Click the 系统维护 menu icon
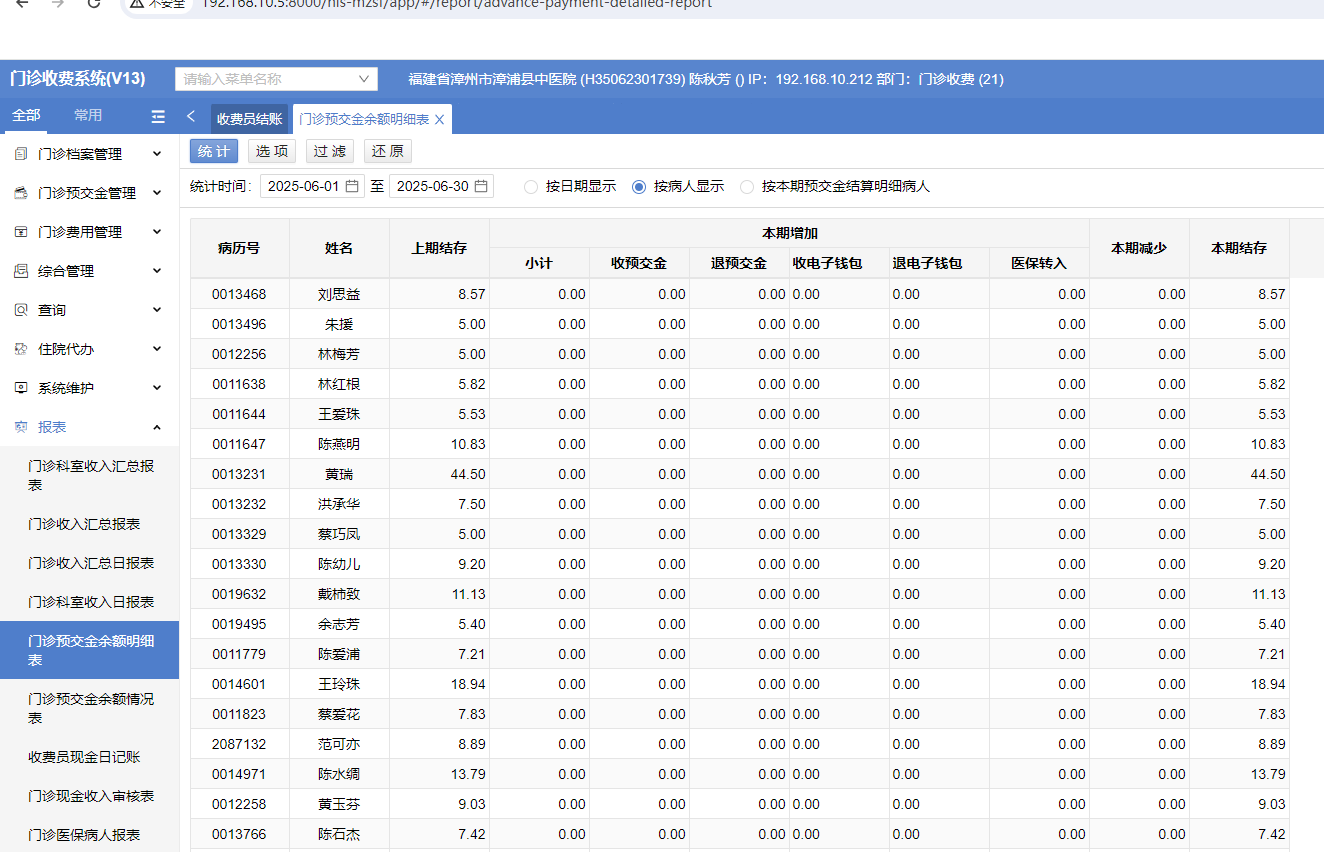 coord(21,388)
